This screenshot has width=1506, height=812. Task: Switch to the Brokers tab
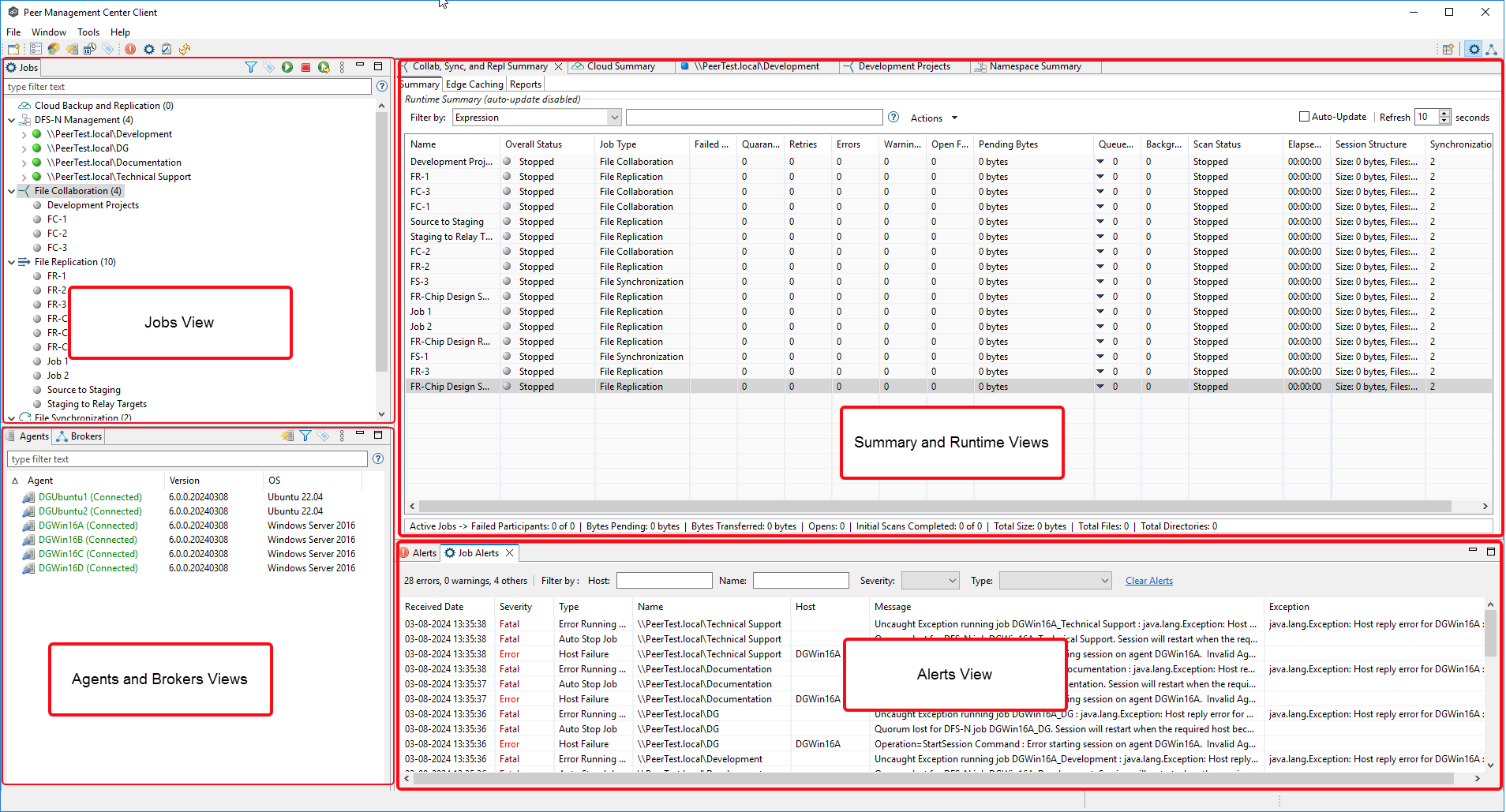click(80, 436)
